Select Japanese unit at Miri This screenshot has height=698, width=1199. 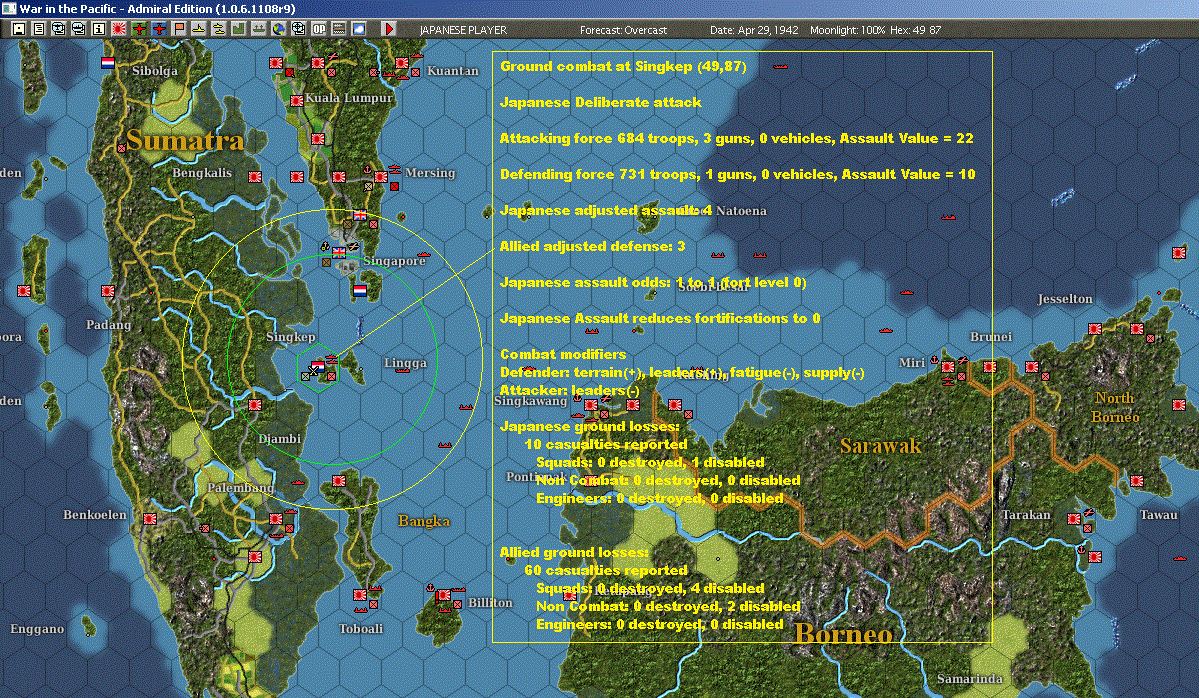(x=948, y=367)
